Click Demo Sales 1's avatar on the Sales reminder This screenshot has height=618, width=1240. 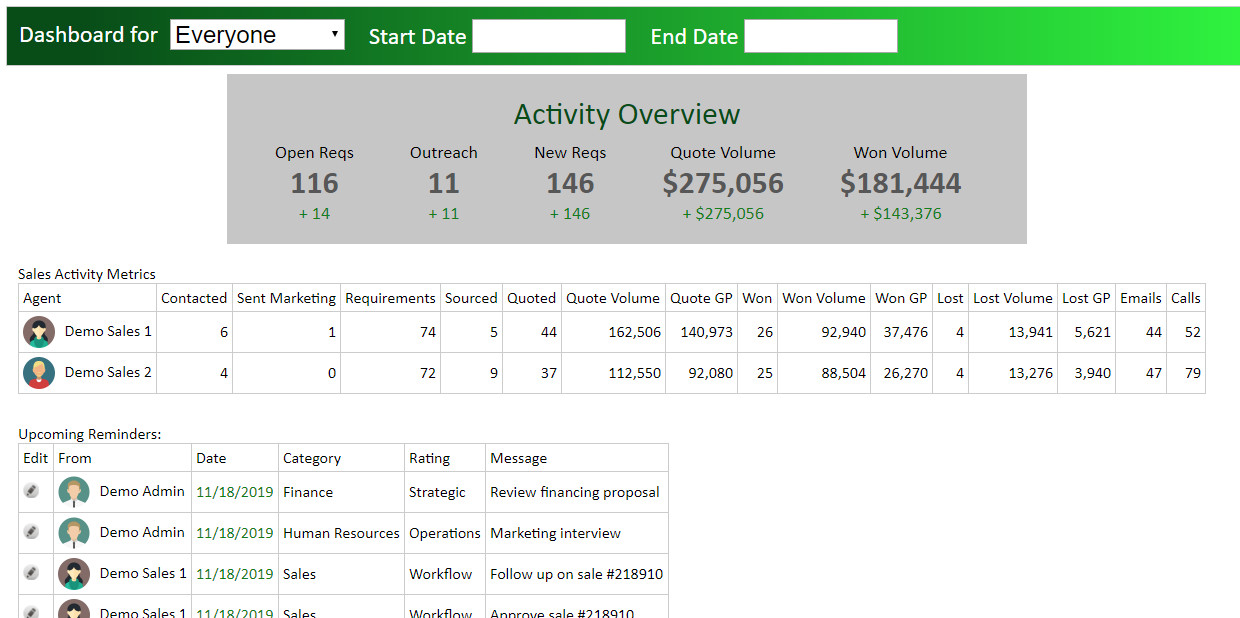click(74, 573)
